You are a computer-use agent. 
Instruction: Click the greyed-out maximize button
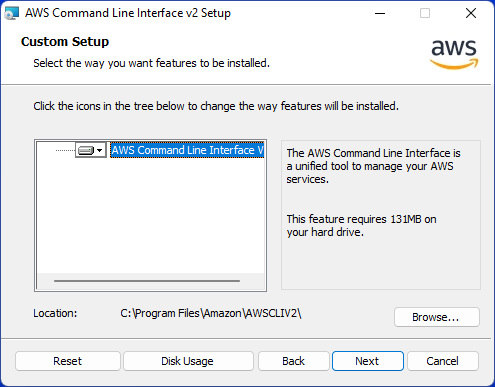[x=425, y=13]
